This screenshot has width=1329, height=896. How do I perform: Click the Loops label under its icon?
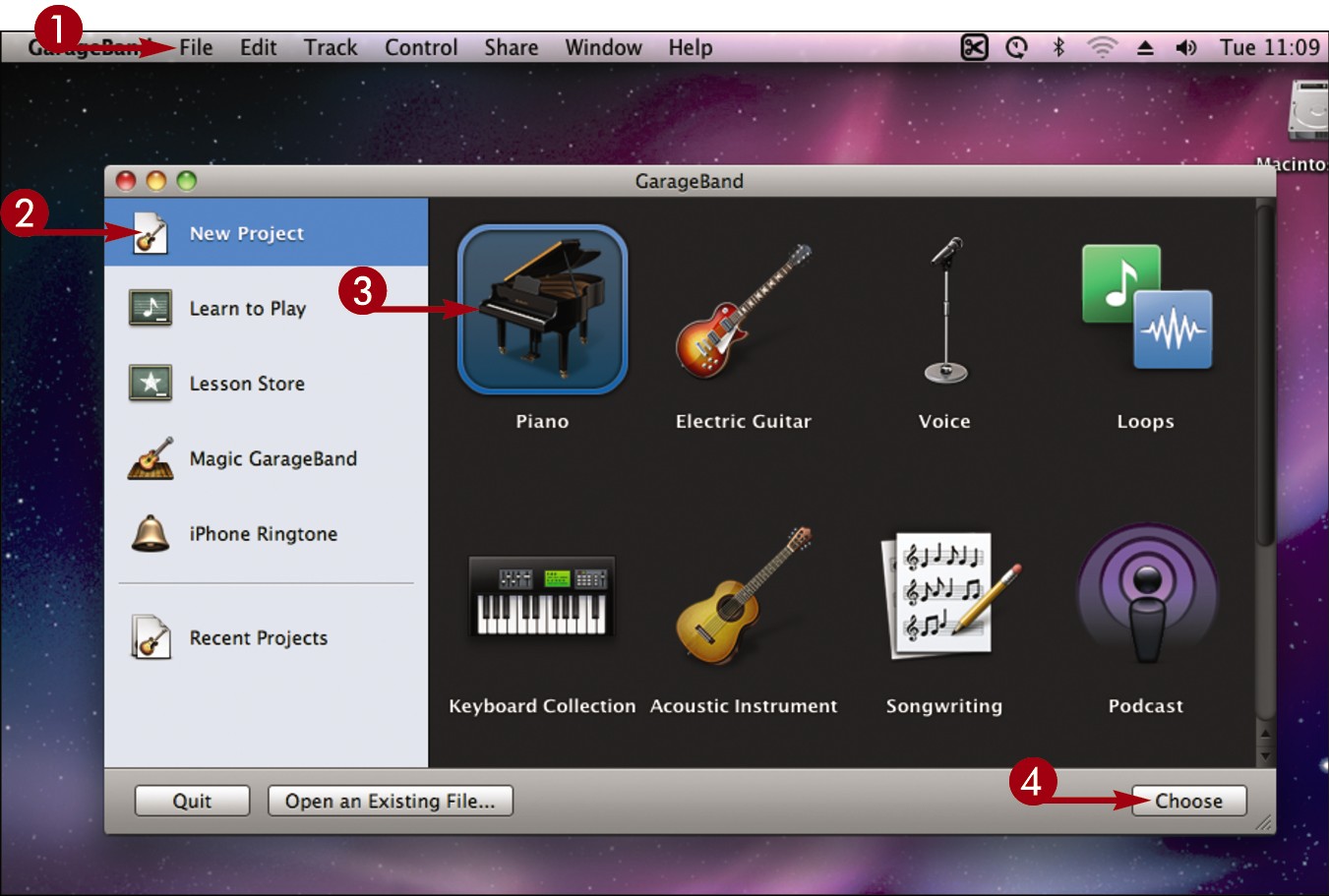point(1146,421)
